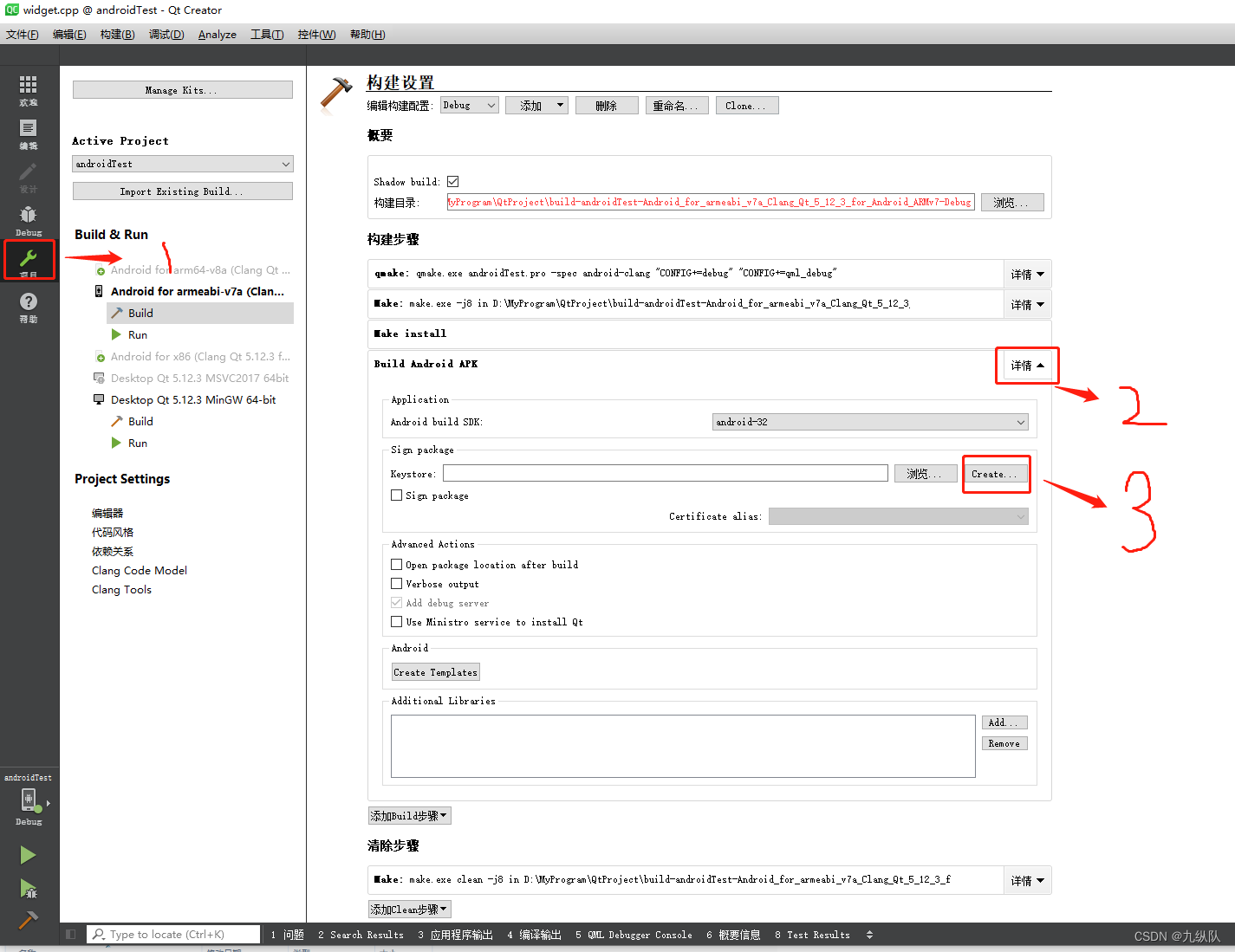The width and height of the screenshot is (1235, 952).
Task: Click Import Existing Build button
Action: pos(183,191)
